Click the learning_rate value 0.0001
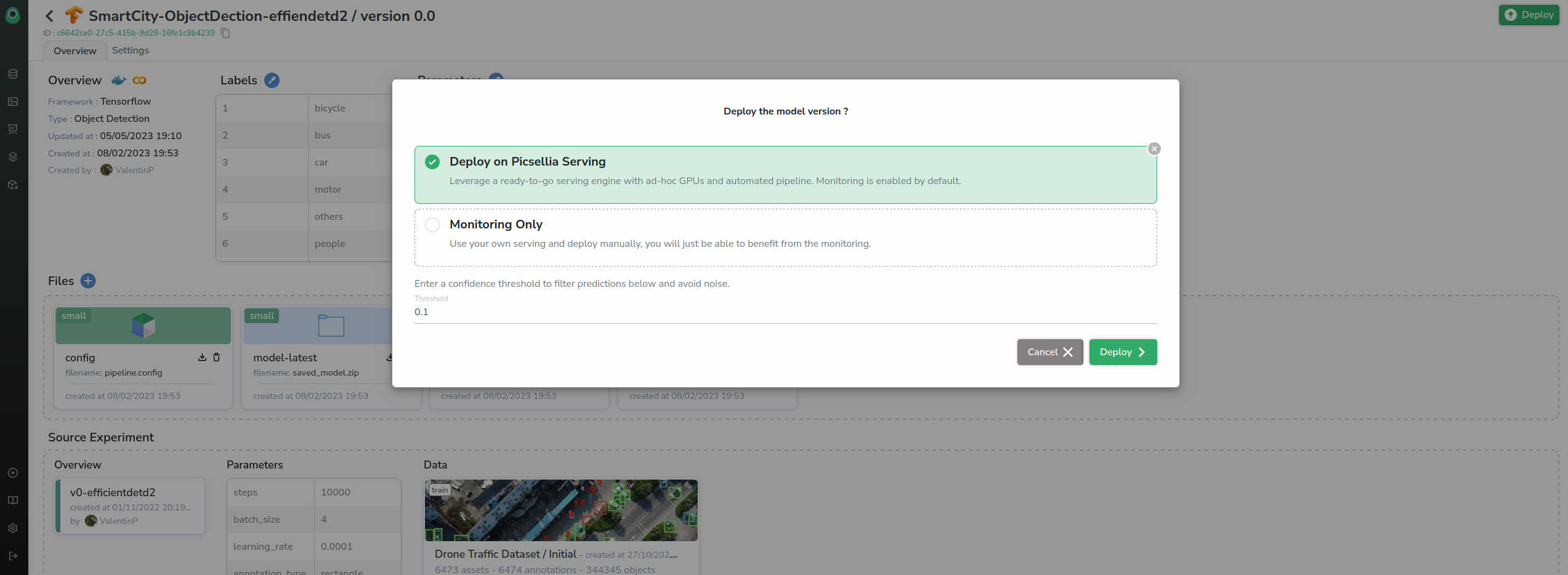This screenshot has height=575, width=1568. click(337, 547)
